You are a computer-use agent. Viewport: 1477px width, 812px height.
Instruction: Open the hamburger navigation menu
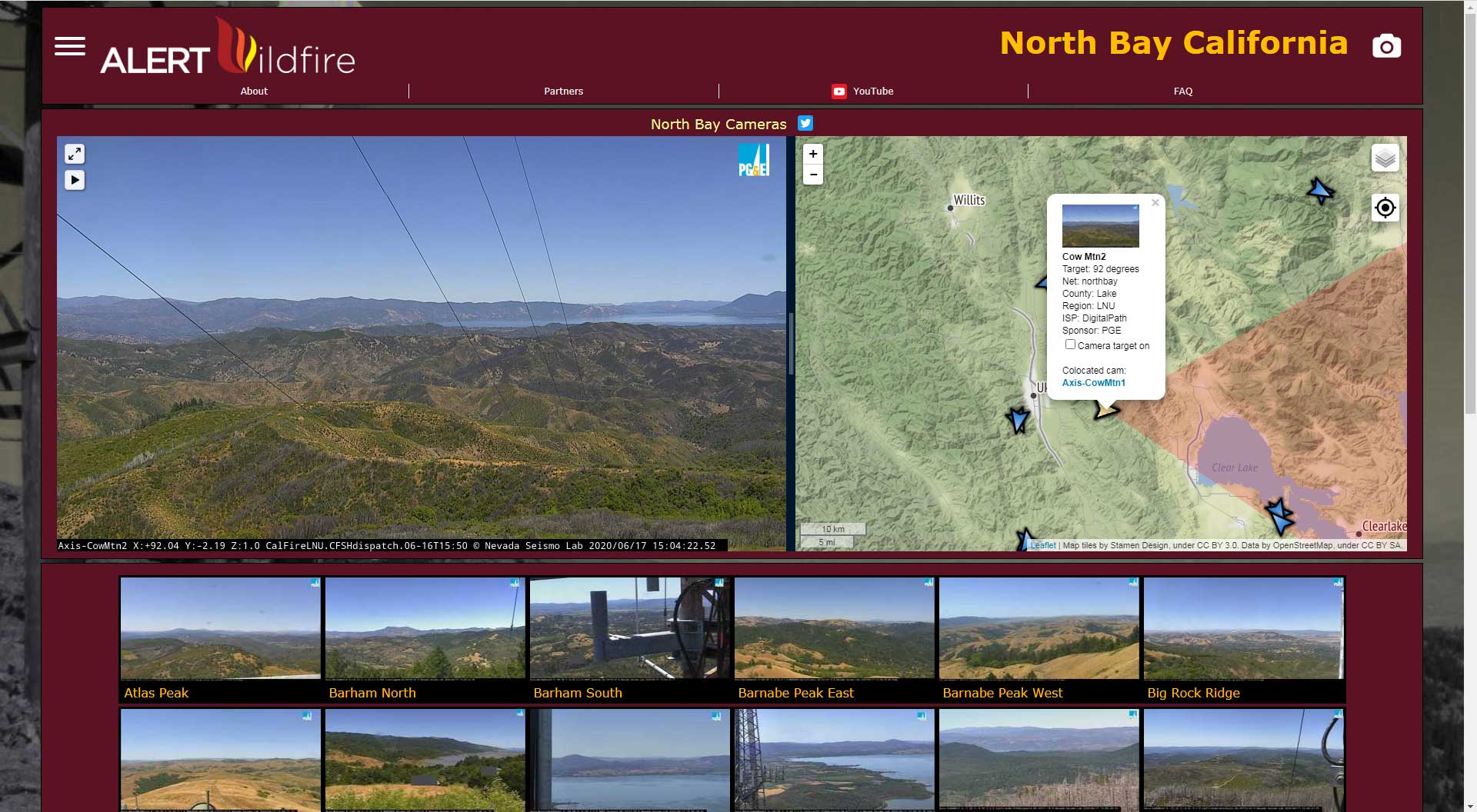[x=70, y=46]
